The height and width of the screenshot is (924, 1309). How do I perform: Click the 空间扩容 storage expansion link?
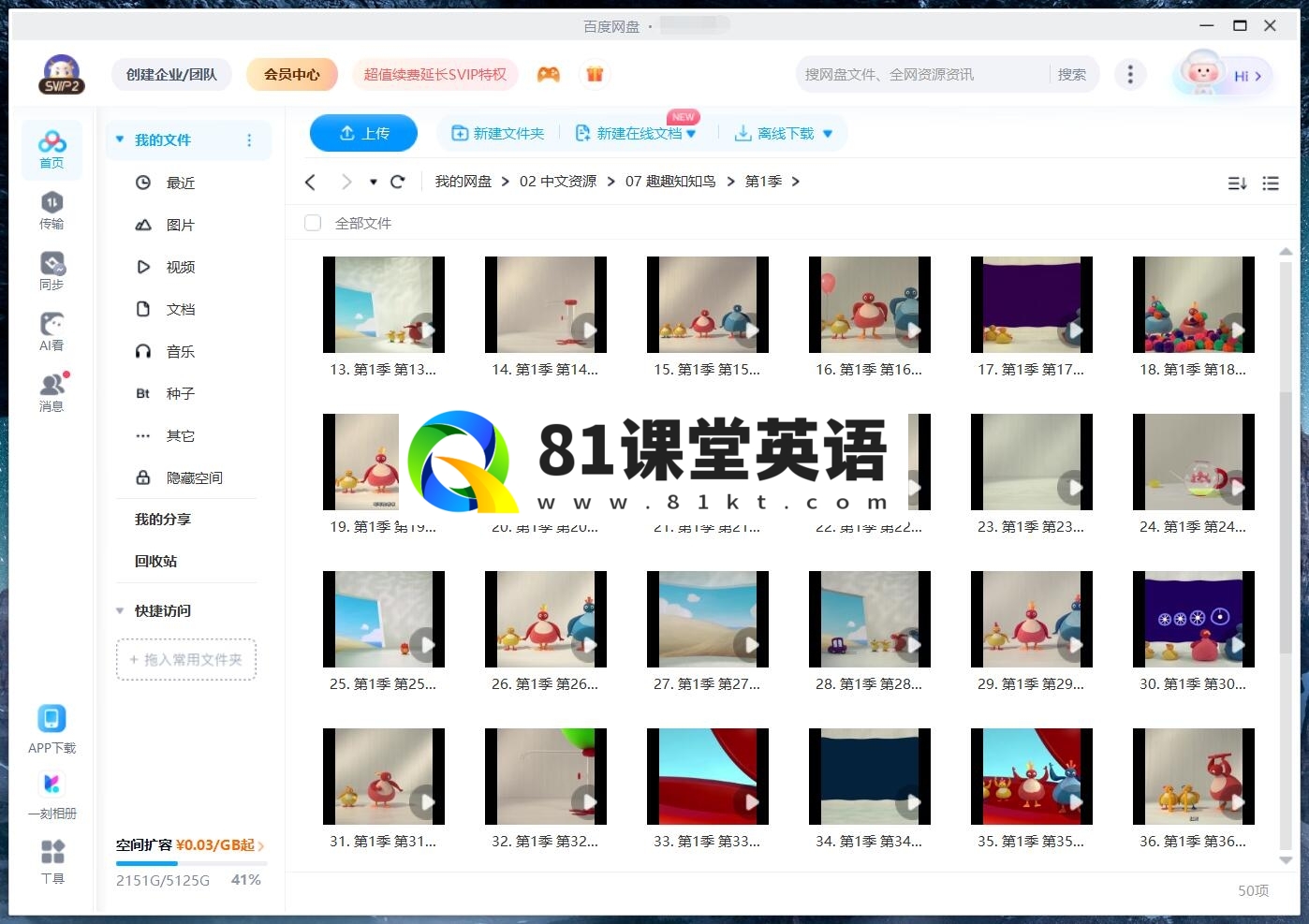(190, 844)
